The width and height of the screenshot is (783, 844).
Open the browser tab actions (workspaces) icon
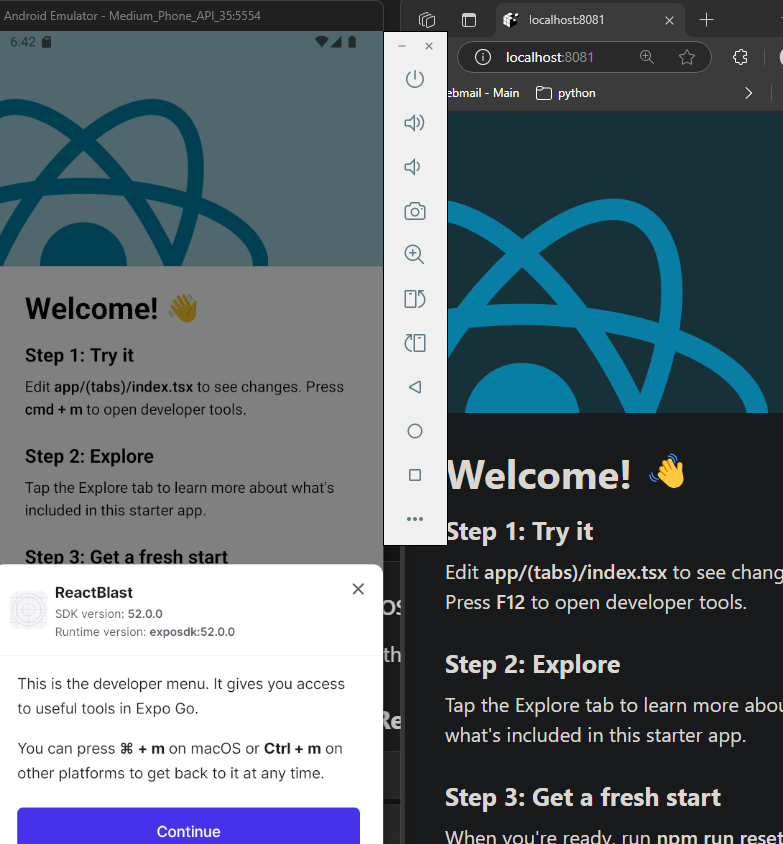427,20
